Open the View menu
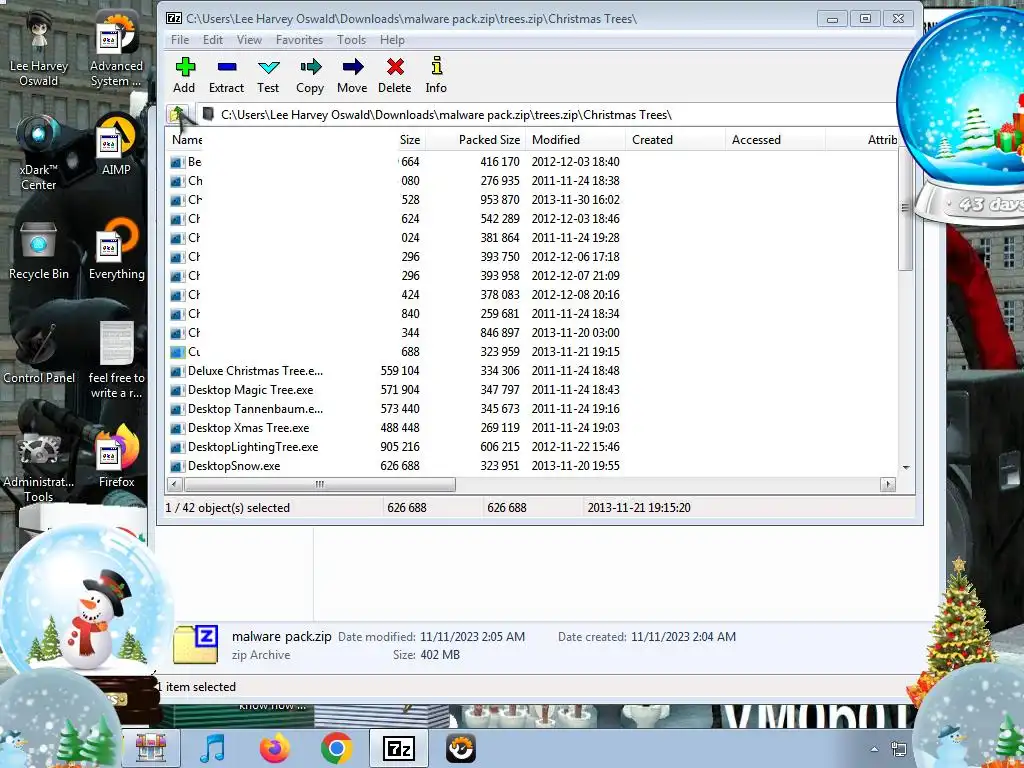The width and height of the screenshot is (1024, 768). tap(249, 40)
